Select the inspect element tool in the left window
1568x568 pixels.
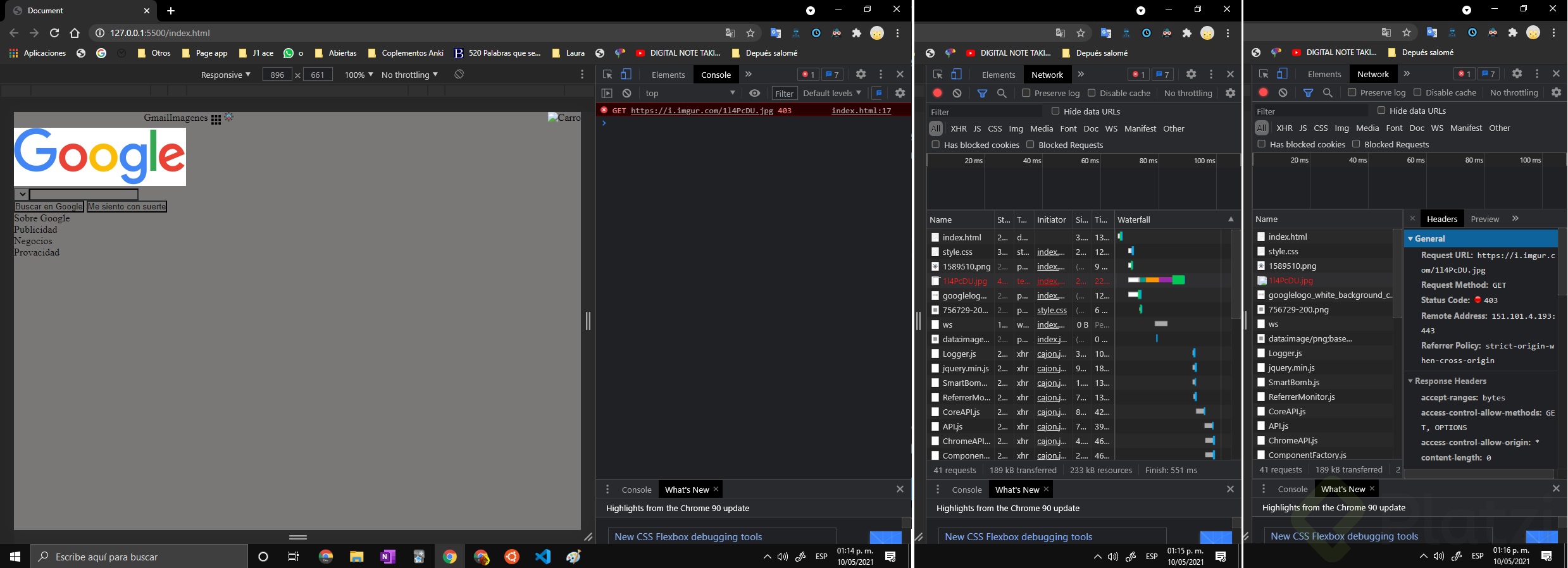[x=607, y=74]
